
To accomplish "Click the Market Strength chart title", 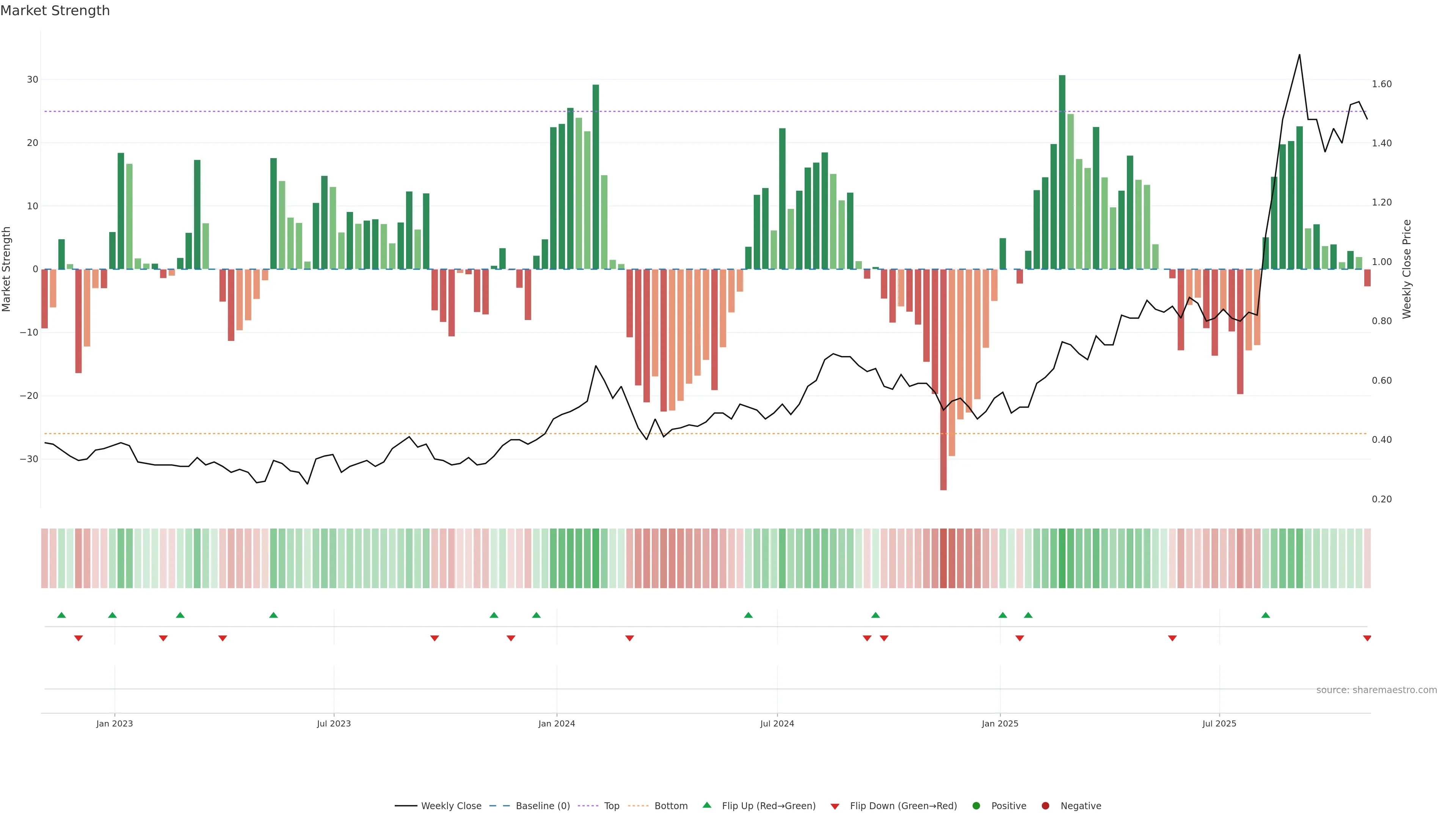I will pos(55,11).
